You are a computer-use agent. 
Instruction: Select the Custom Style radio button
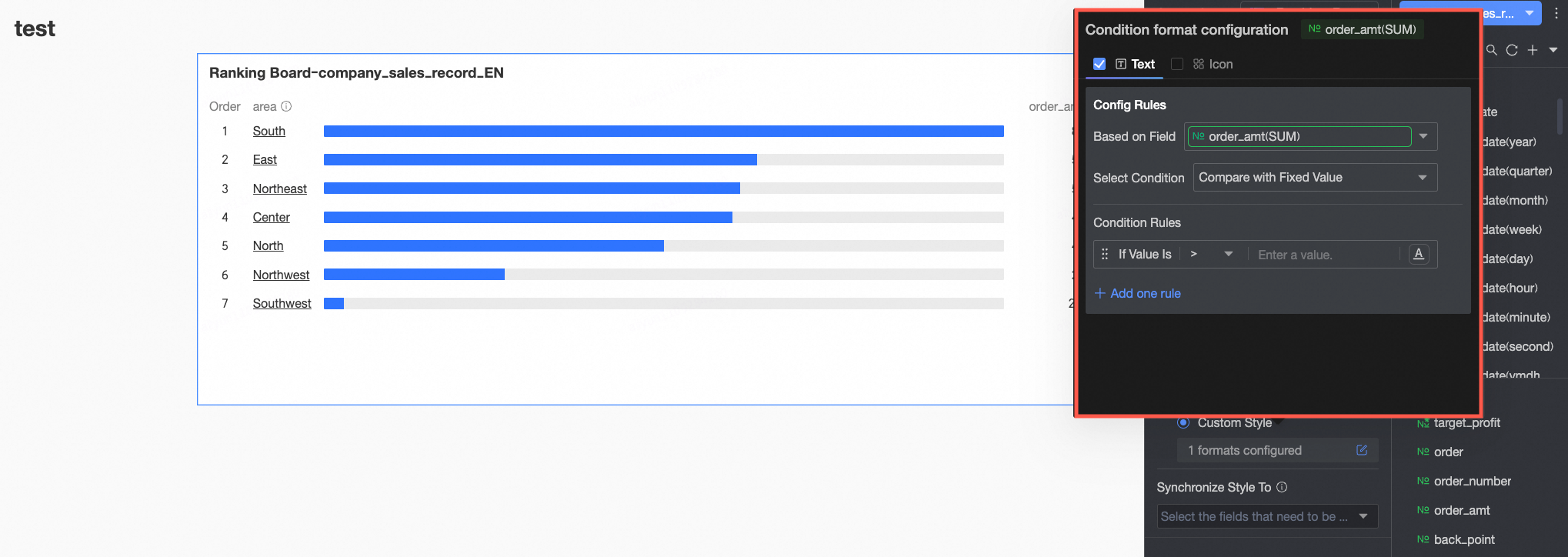click(1183, 422)
